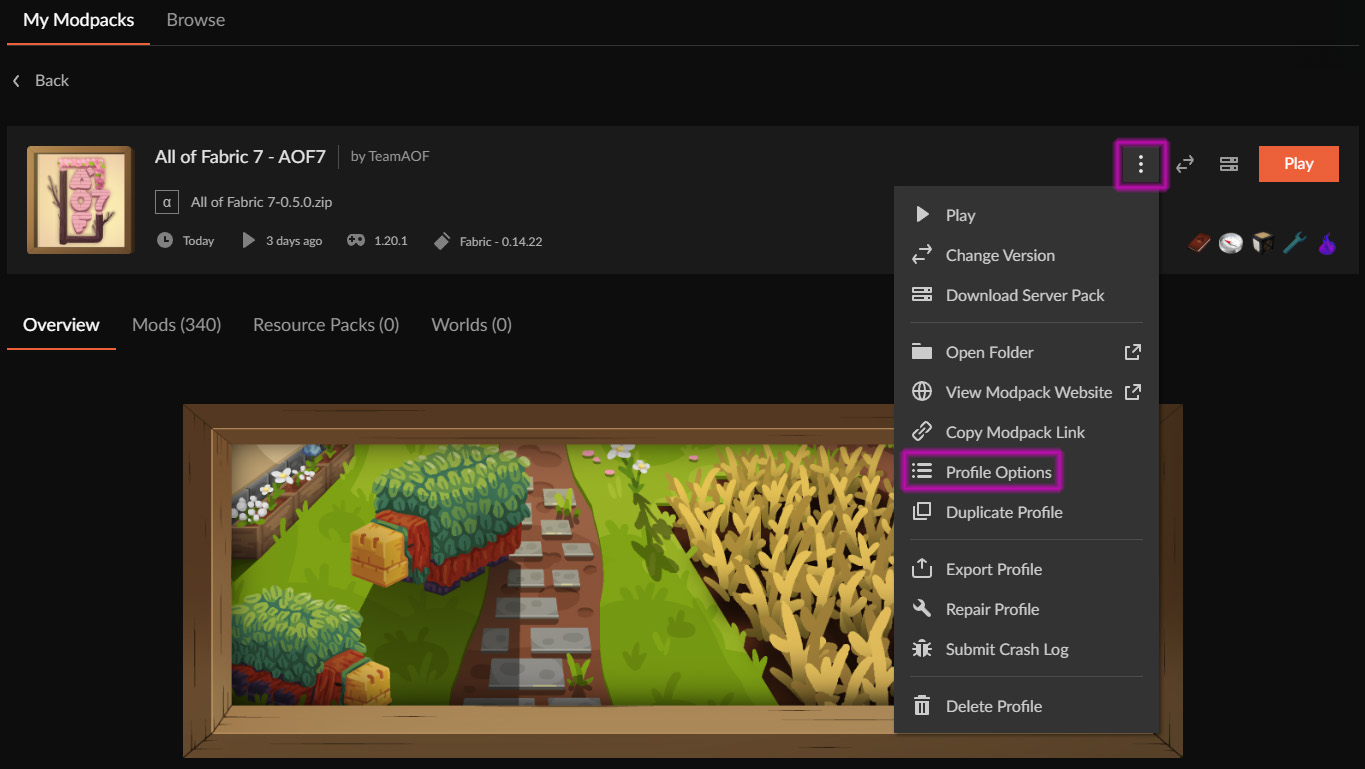Go back using the Back arrow
Viewport: 1365px width, 769px height.
pyautogui.click(x=40, y=80)
